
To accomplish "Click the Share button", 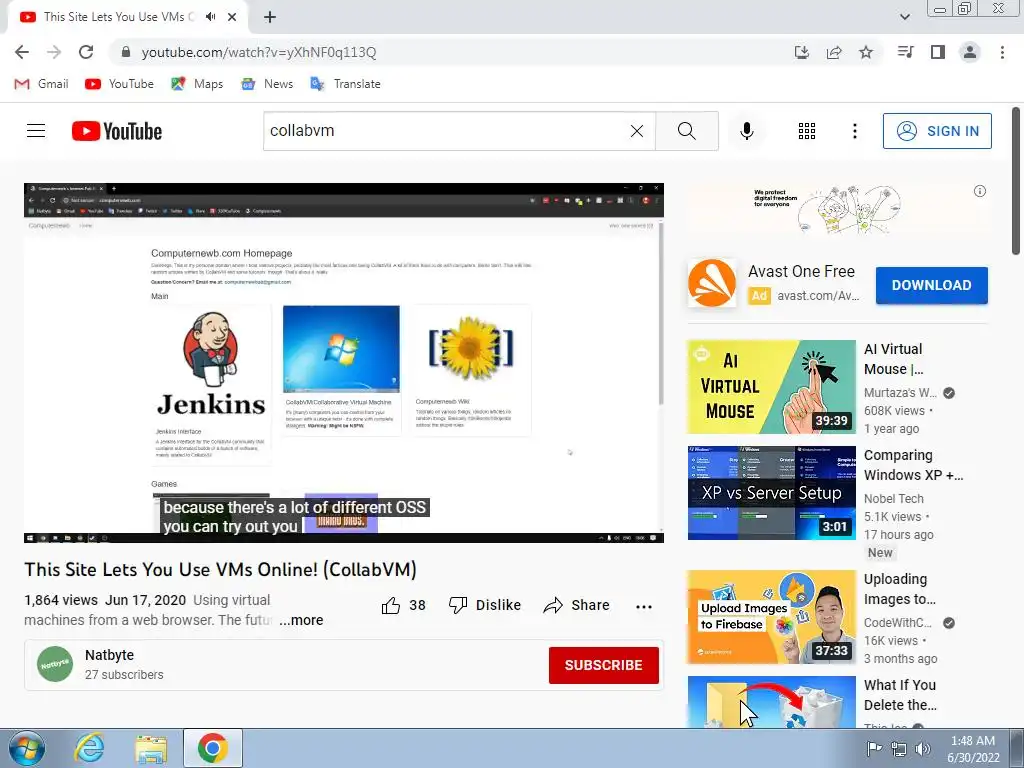I will (576, 605).
